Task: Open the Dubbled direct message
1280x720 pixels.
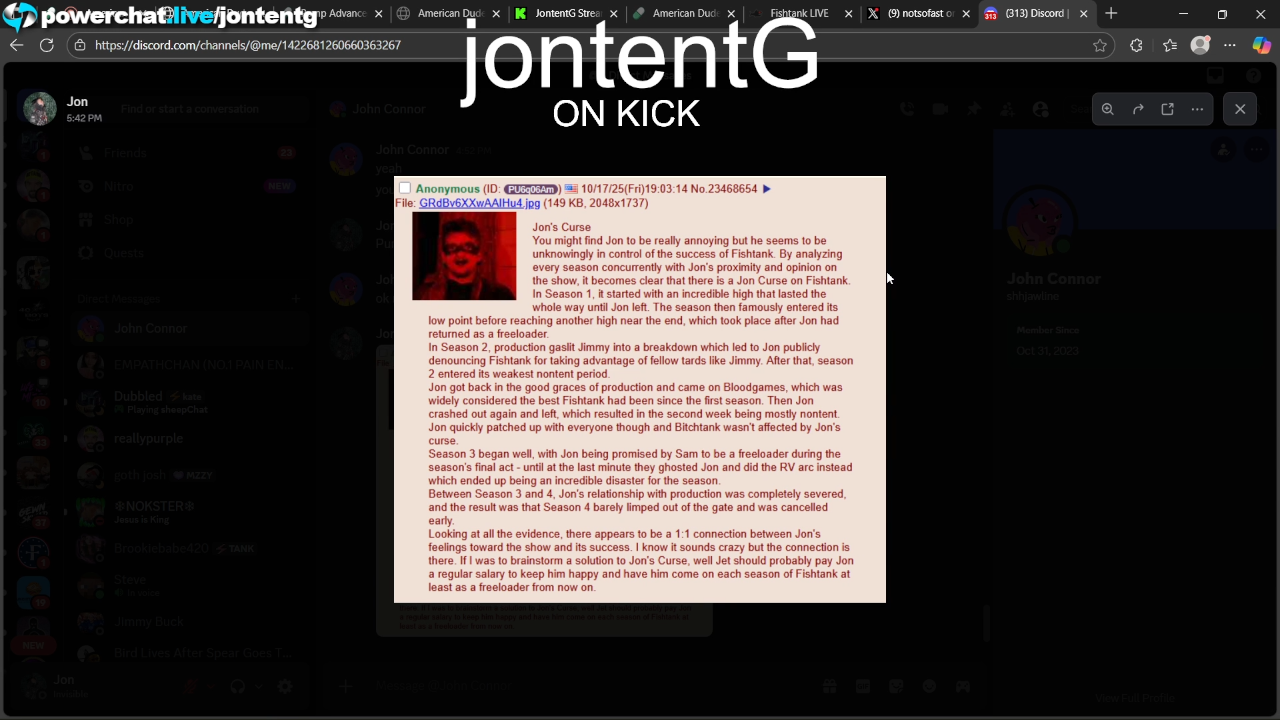Action: [x=189, y=402]
